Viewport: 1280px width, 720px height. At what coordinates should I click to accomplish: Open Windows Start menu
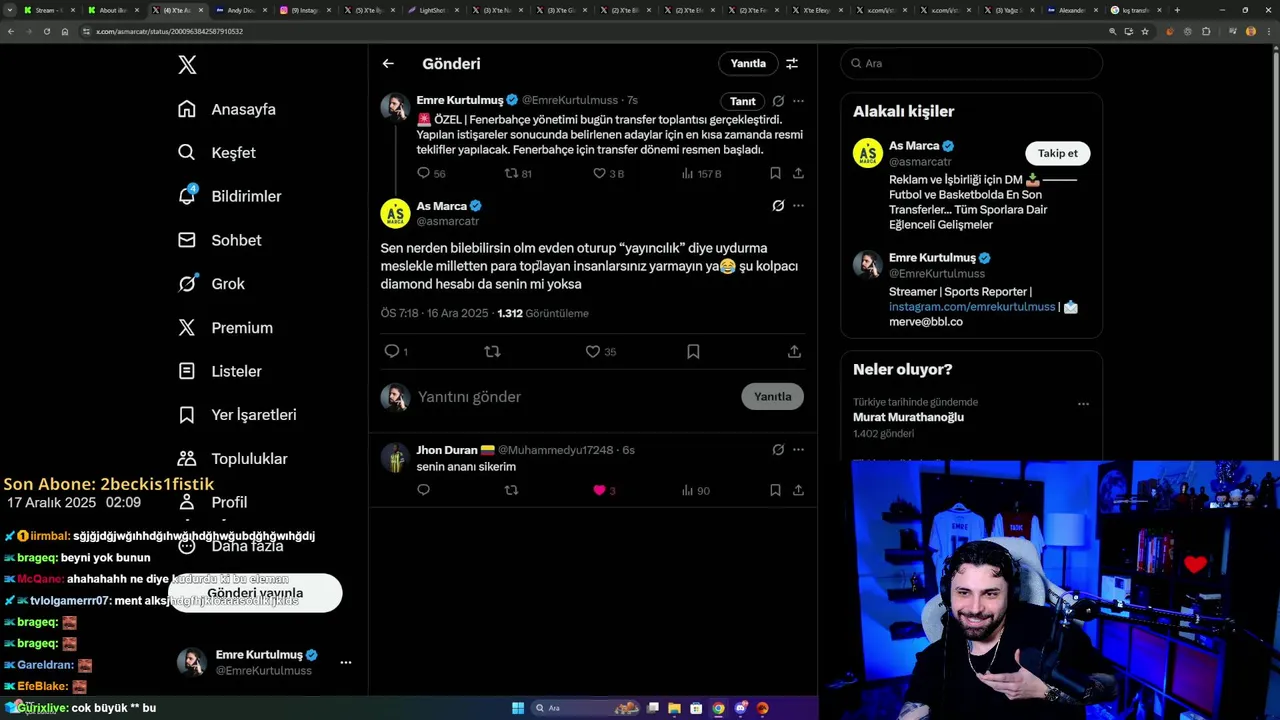coord(518,708)
